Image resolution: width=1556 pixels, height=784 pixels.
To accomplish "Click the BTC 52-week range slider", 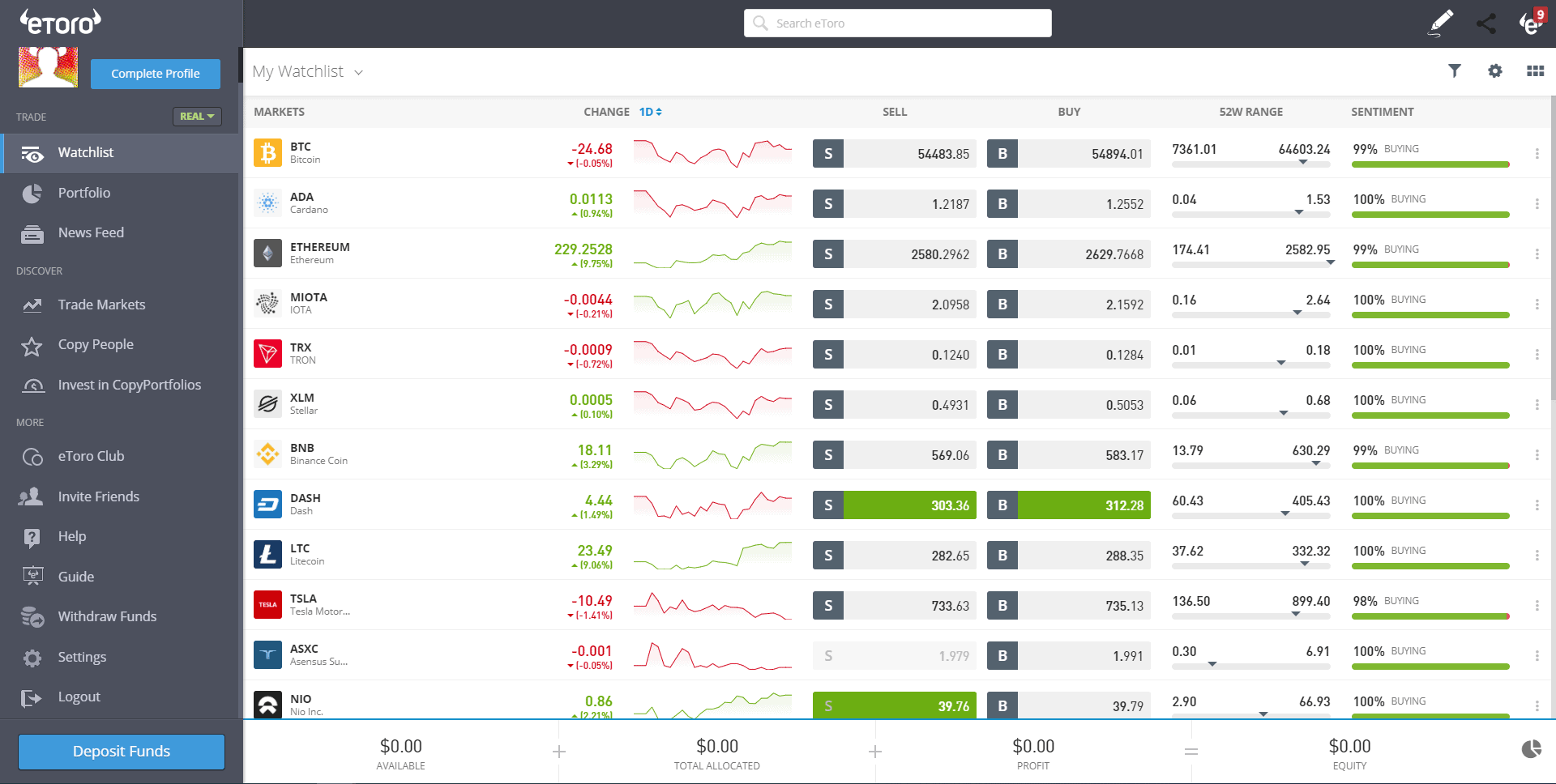I will tap(1250, 164).
